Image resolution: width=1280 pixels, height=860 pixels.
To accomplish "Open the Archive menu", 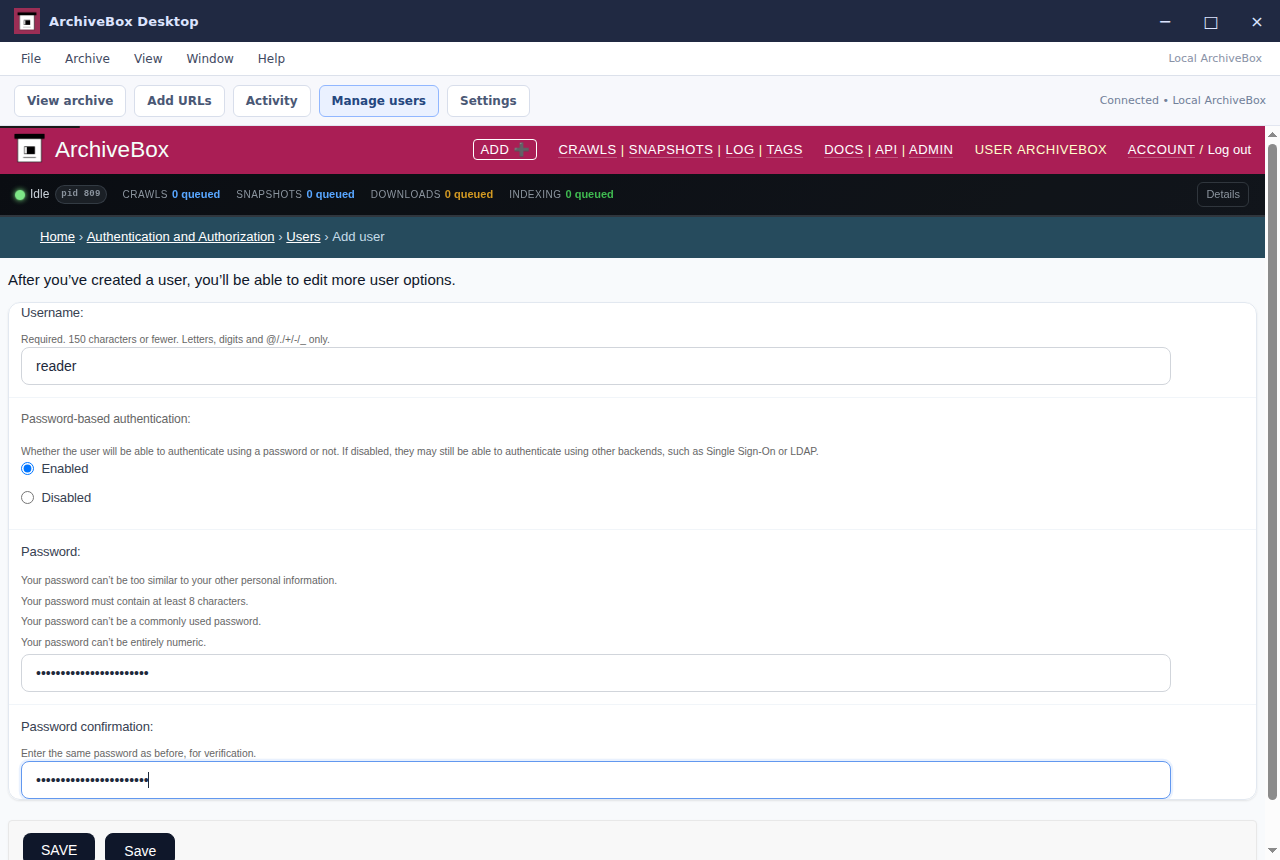I will (87, 59).
